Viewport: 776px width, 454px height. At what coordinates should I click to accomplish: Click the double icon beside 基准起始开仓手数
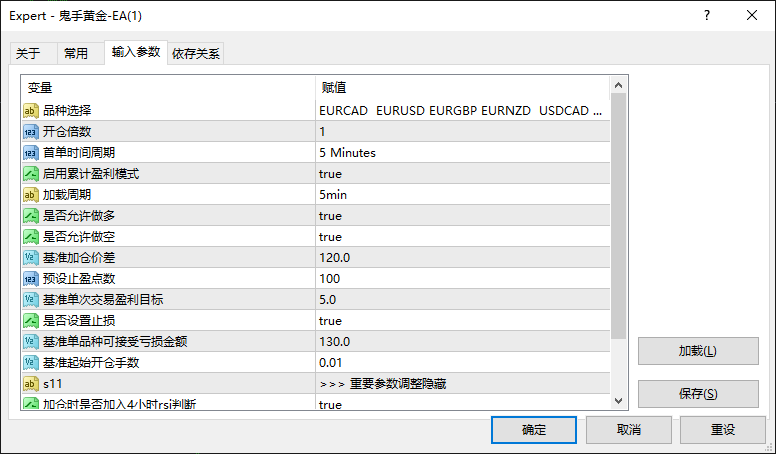click(31, 362)
